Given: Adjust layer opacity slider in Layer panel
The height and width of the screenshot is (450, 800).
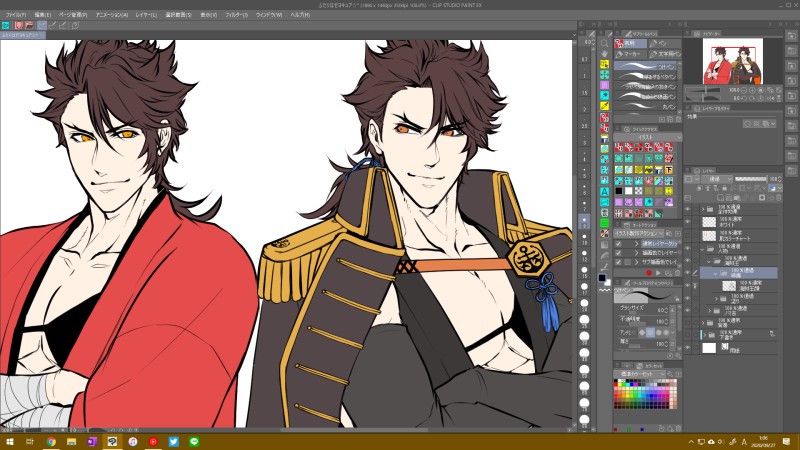Looking at the screenshot, I should pyautogui.click(x=751, y=179).
